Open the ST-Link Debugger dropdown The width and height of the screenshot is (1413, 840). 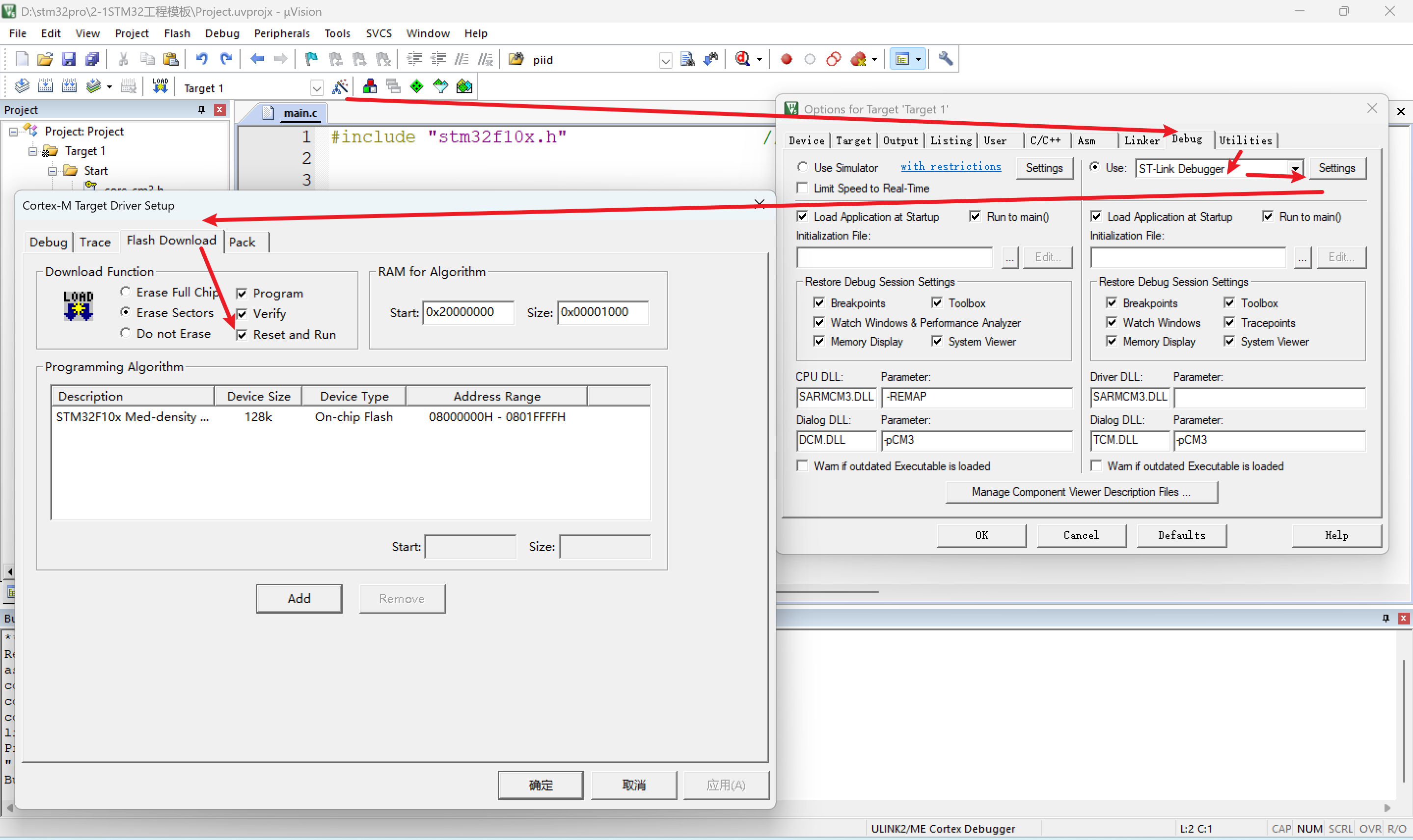click(1295, 169)
